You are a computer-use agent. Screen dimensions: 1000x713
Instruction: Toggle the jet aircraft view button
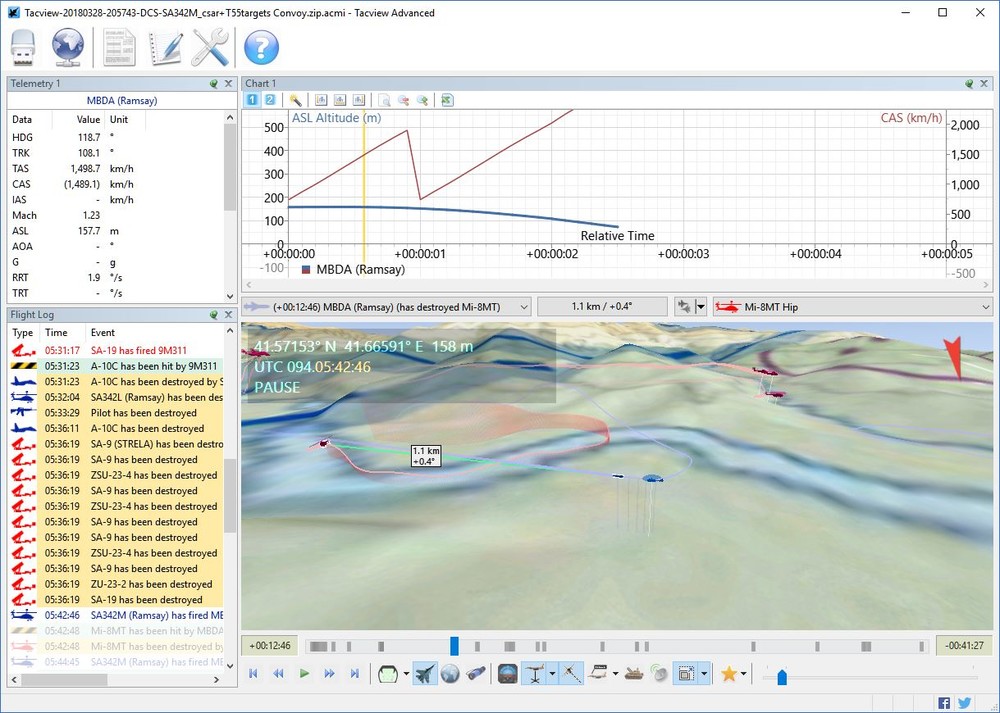click(425, 674)
